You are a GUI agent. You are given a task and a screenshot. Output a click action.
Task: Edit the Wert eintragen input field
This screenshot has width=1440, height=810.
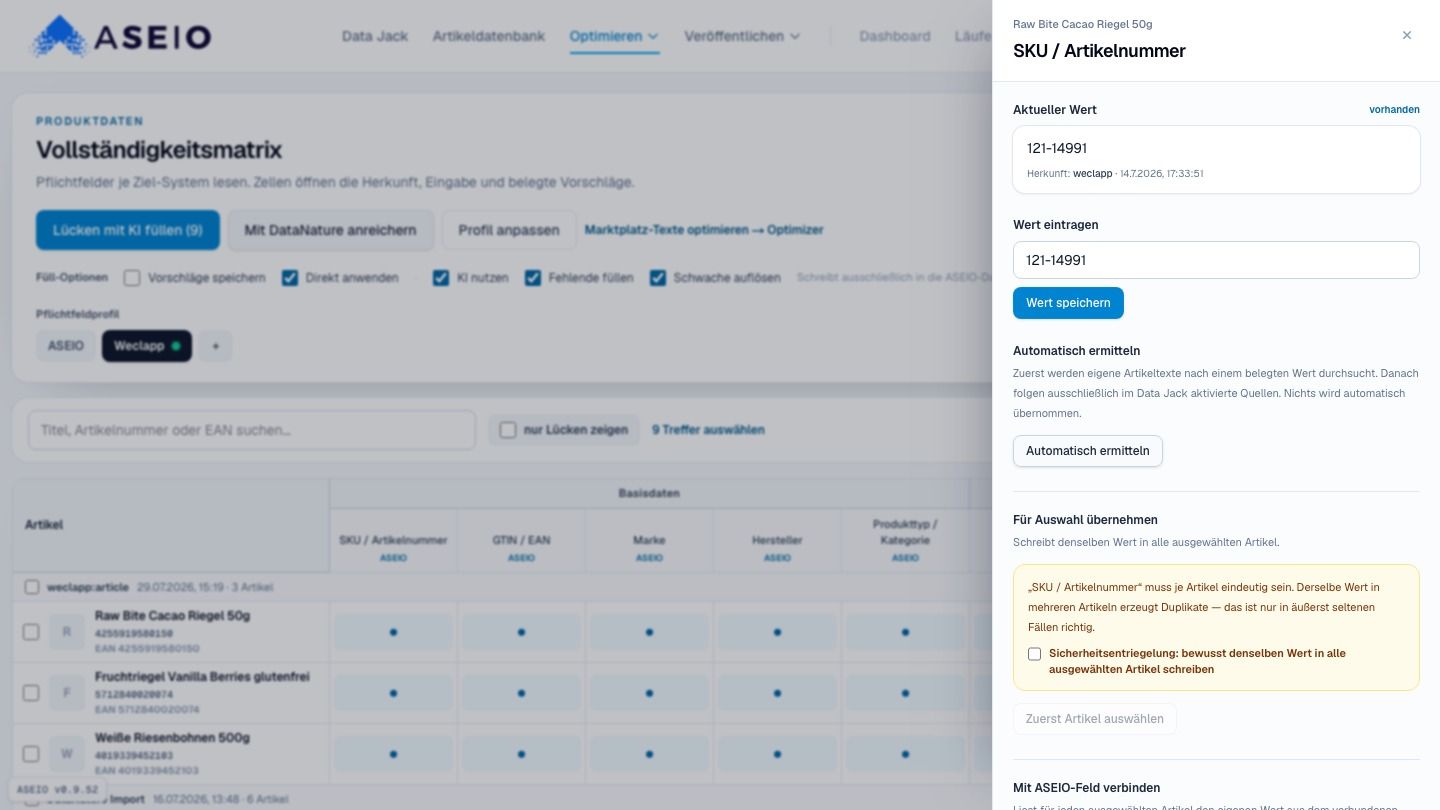click(x=1216, y=260)
